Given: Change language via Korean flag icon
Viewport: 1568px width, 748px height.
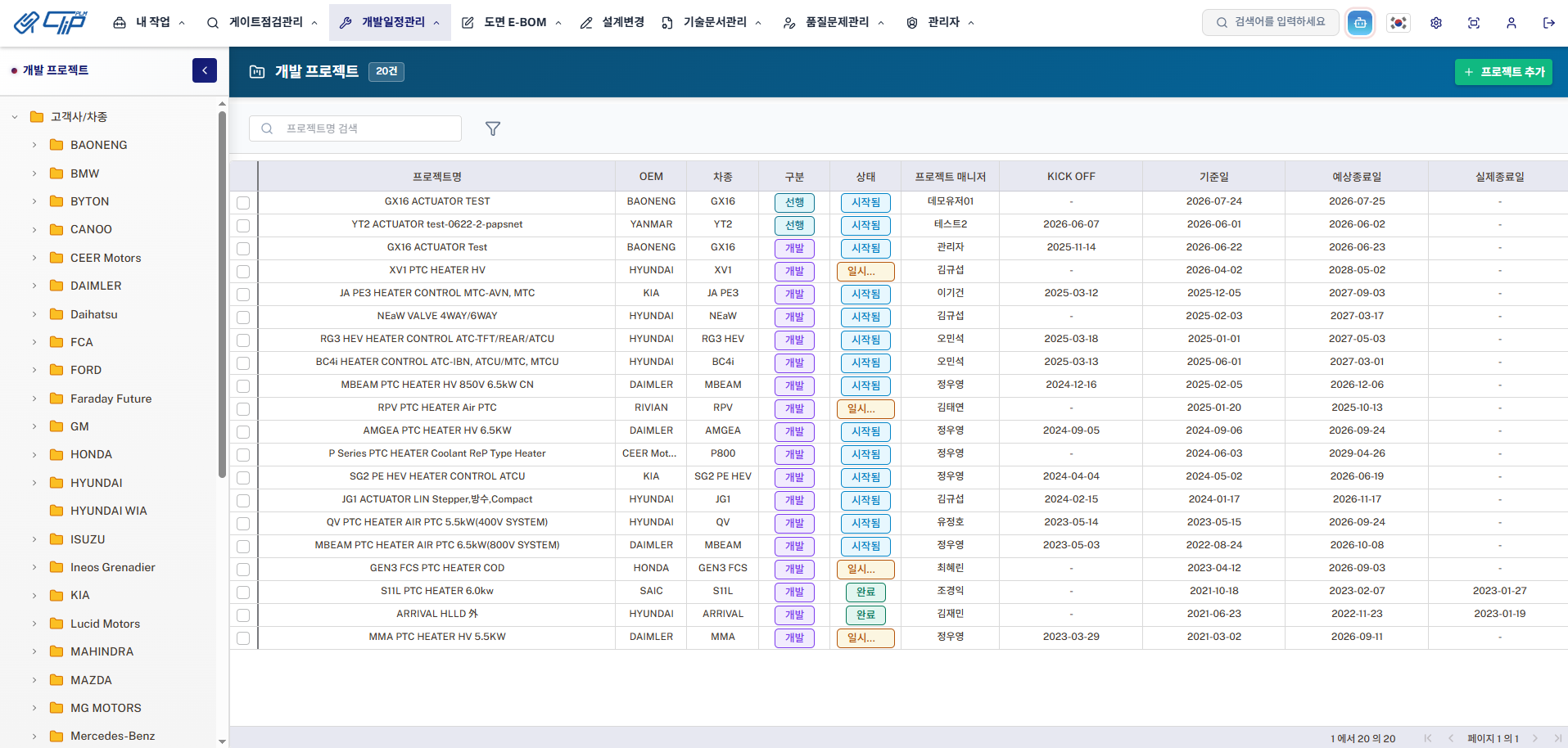Looking at the screenshot, I should (1399, 23).
